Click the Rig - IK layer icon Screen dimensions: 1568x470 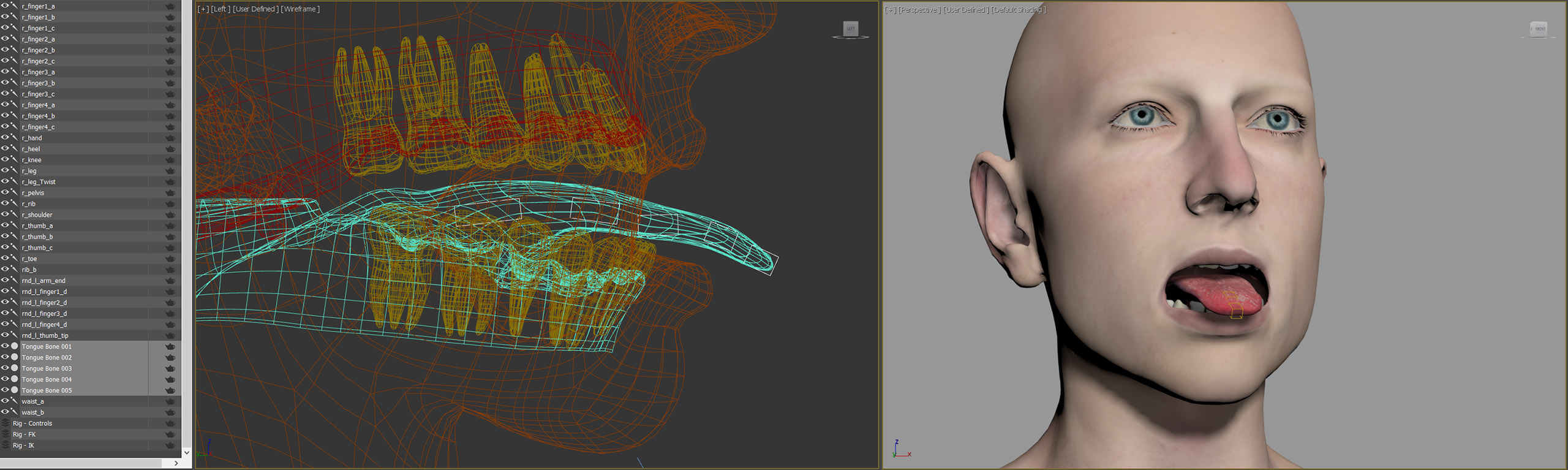click(6, 445)
